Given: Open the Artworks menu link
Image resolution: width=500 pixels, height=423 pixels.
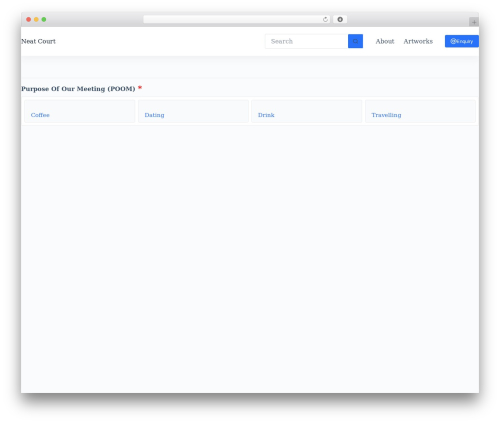Looking at the screenshot, I should [x=418, y=41].
